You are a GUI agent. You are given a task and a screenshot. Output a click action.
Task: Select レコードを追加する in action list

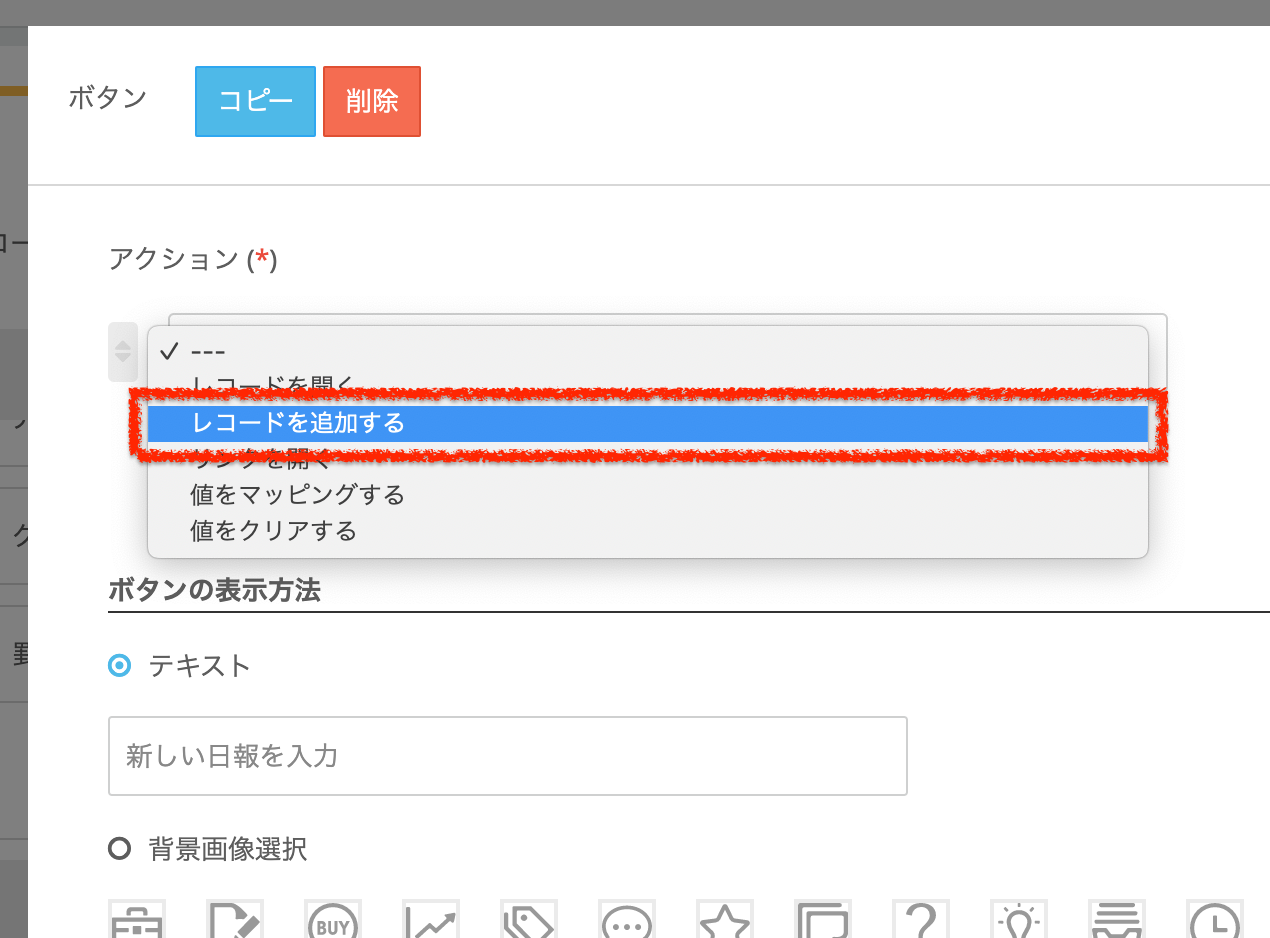(648, 423)
